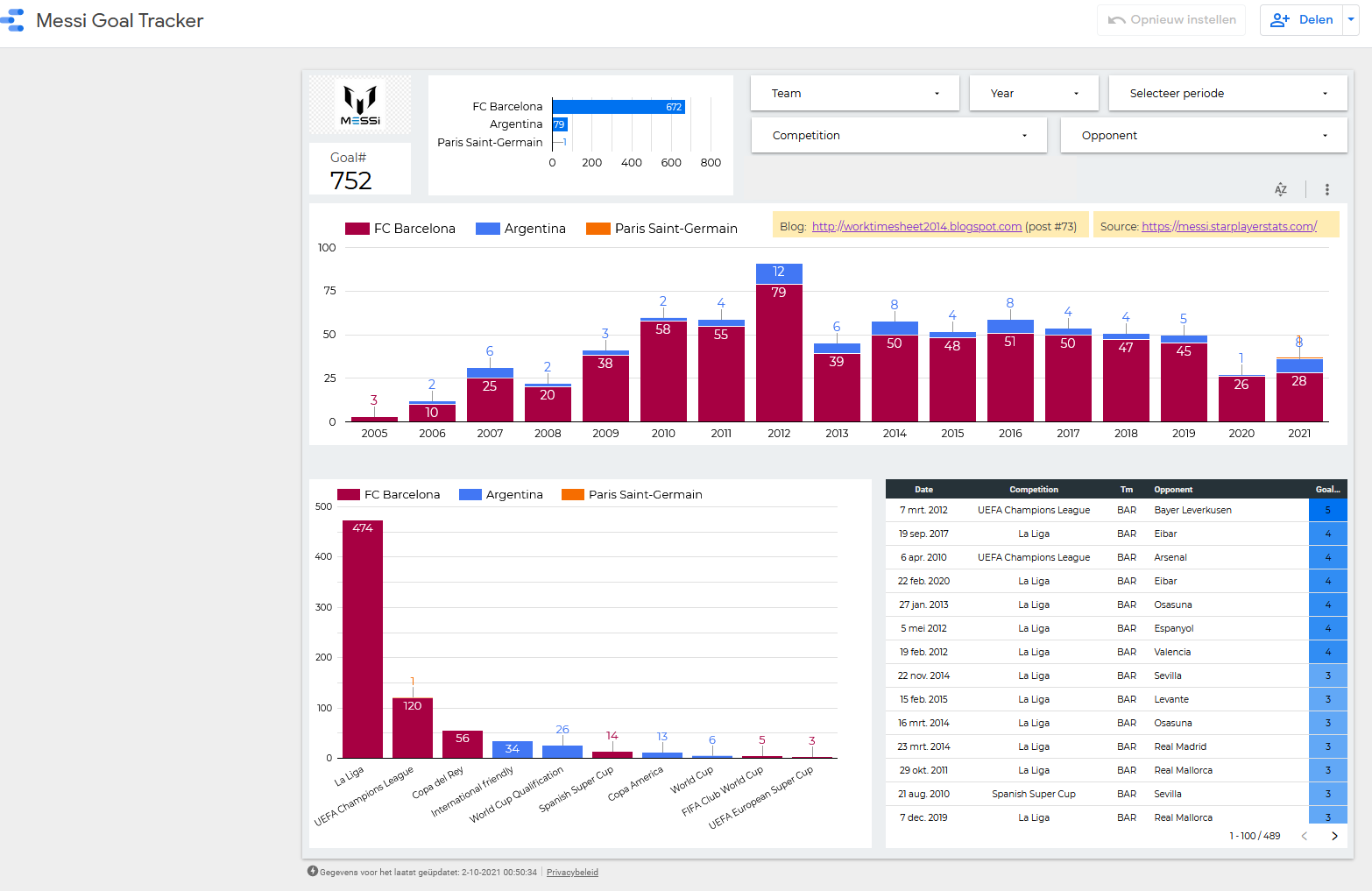Click the Privacybeleid link in the footer
Screen dimensions: 1372x891
coord(572,872)
